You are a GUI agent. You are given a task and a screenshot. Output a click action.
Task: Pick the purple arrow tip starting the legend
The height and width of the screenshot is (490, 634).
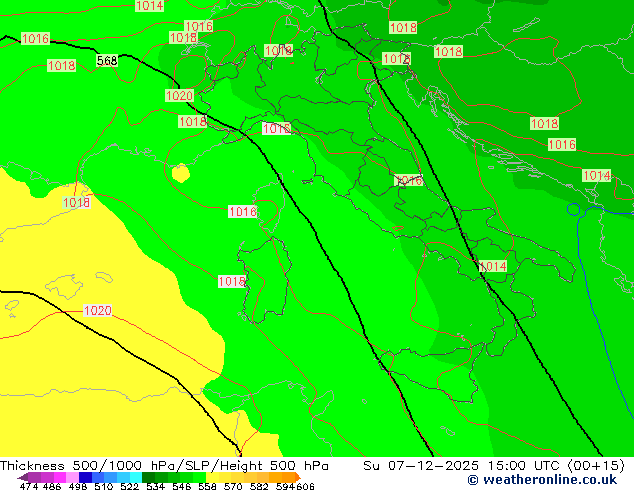click(23, 477)
